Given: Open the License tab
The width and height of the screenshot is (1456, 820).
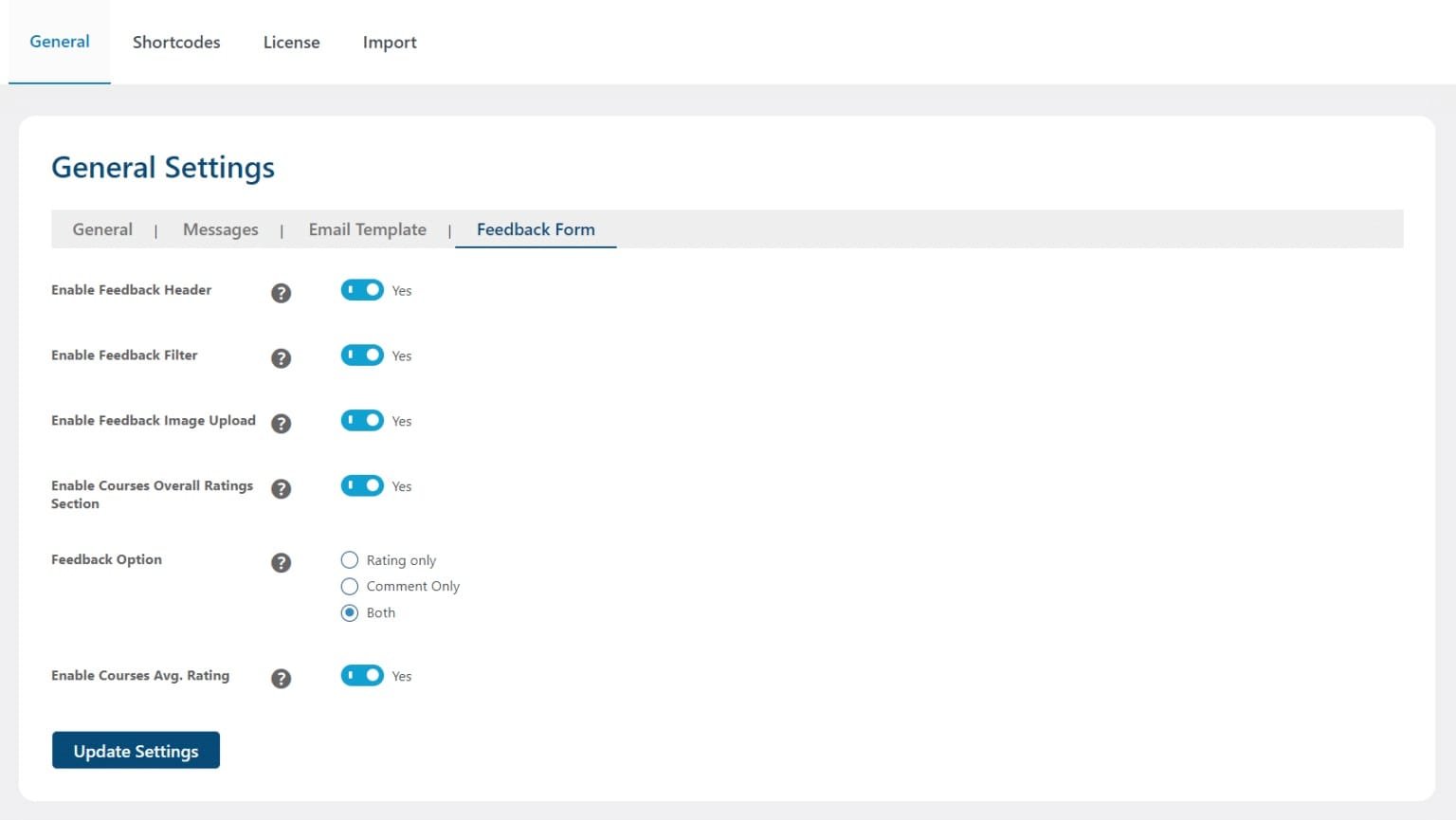Looking at the screenshot, I should (291, 42).
